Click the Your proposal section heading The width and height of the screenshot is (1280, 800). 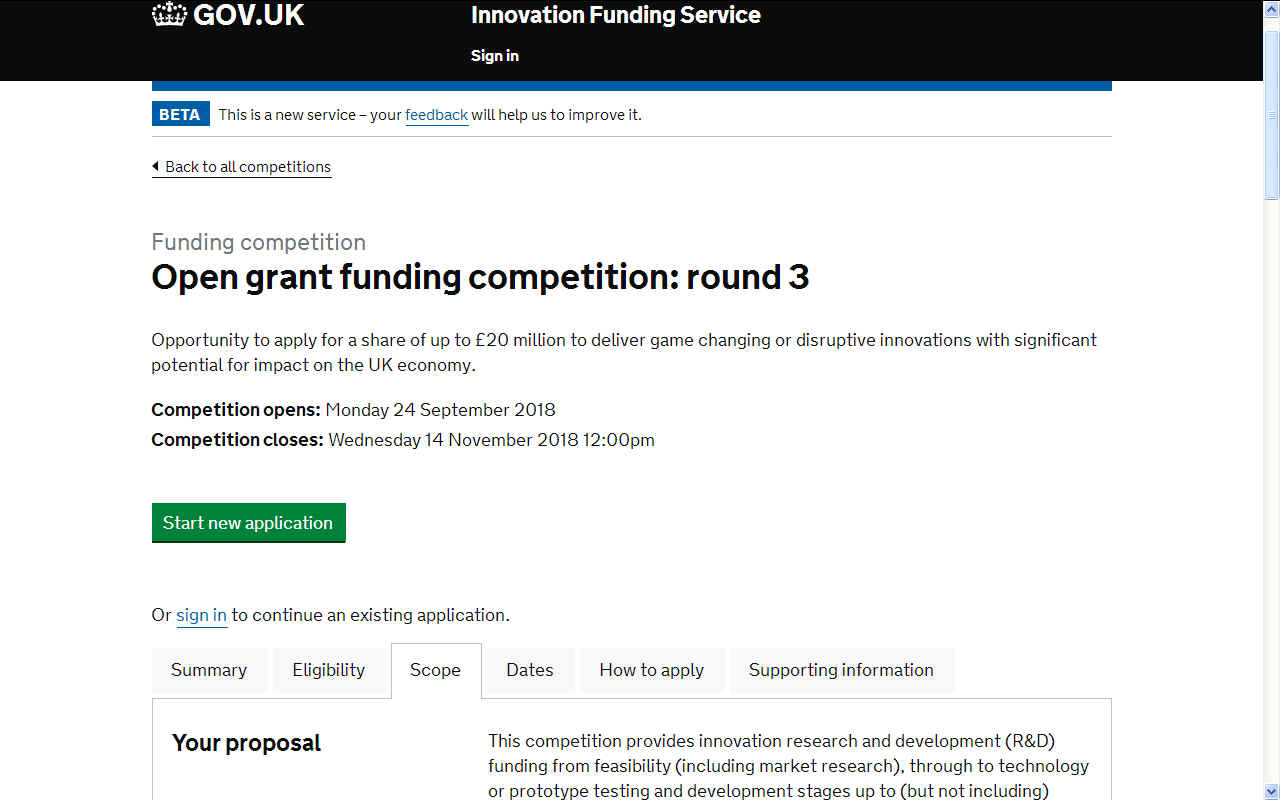[246, 743]
